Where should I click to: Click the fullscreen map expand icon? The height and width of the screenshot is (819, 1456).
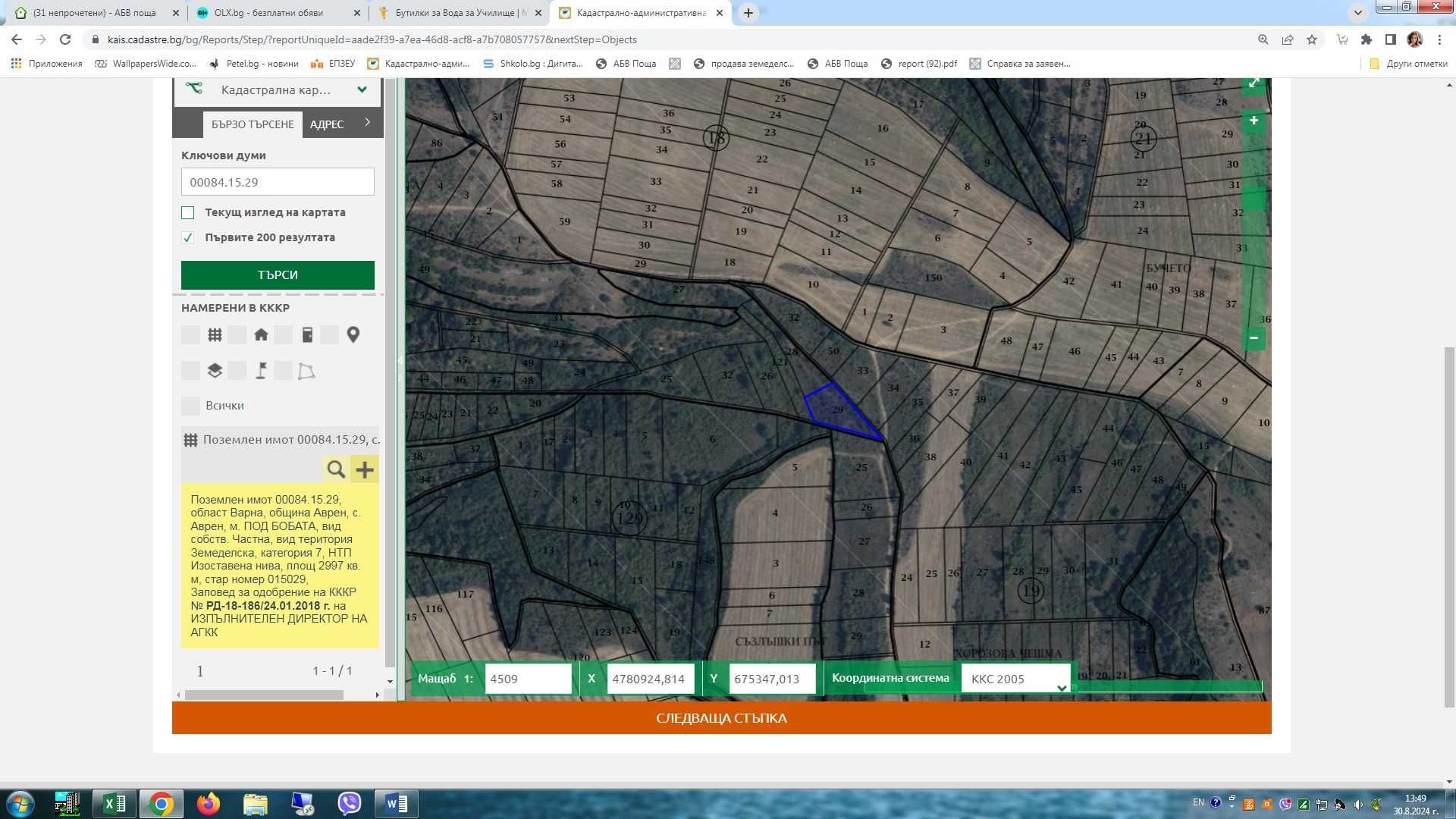click(1254, 84)
